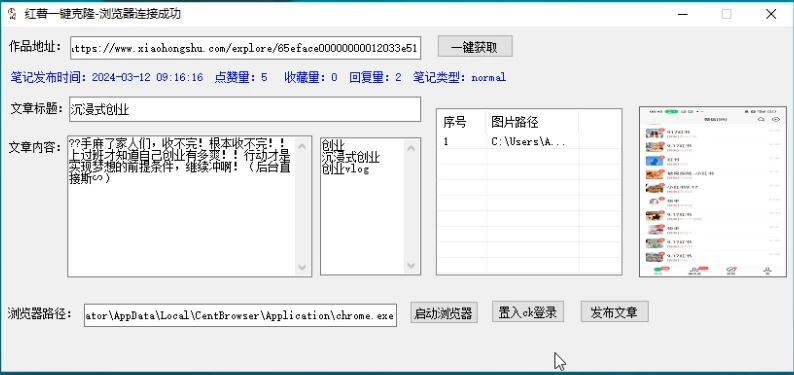Viewport: 794px width, 375px height.
Task: Click the 文章内容 label
Action: coord(36,147)
